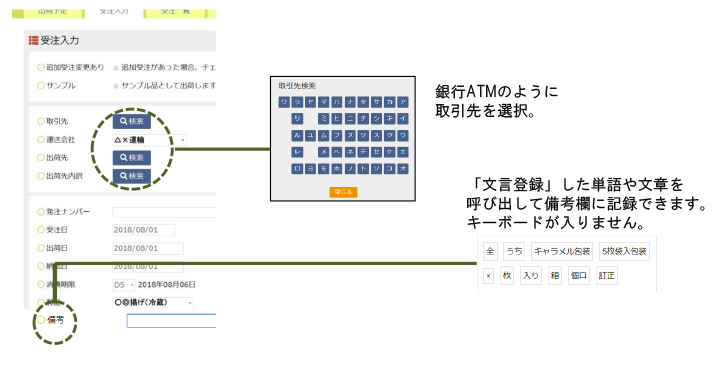Viewport: 714px width, 380px height.
Task: Check the サンプル品として出荷 checkbox
Action: 116,86
